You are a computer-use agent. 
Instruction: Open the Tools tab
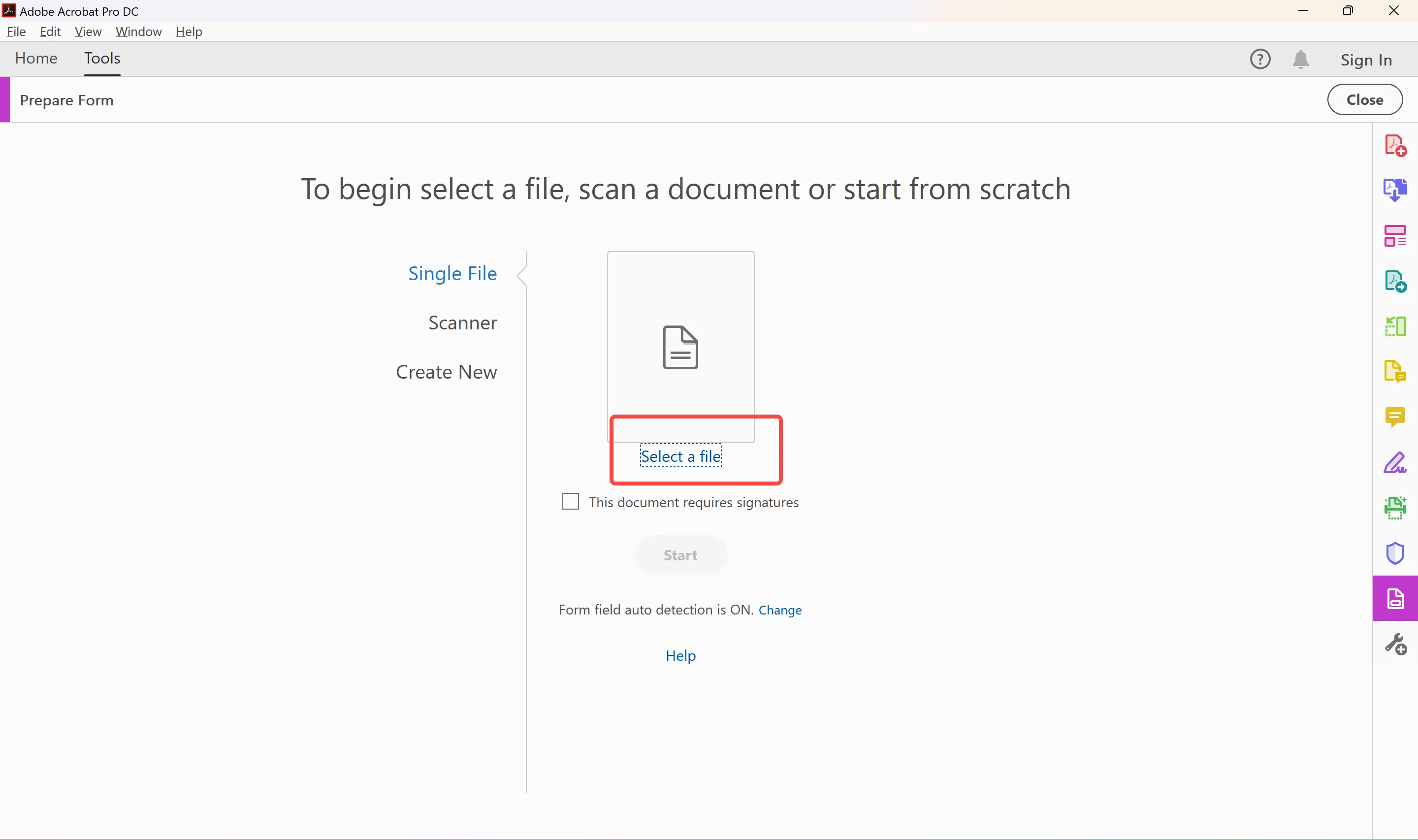(102, 58)
